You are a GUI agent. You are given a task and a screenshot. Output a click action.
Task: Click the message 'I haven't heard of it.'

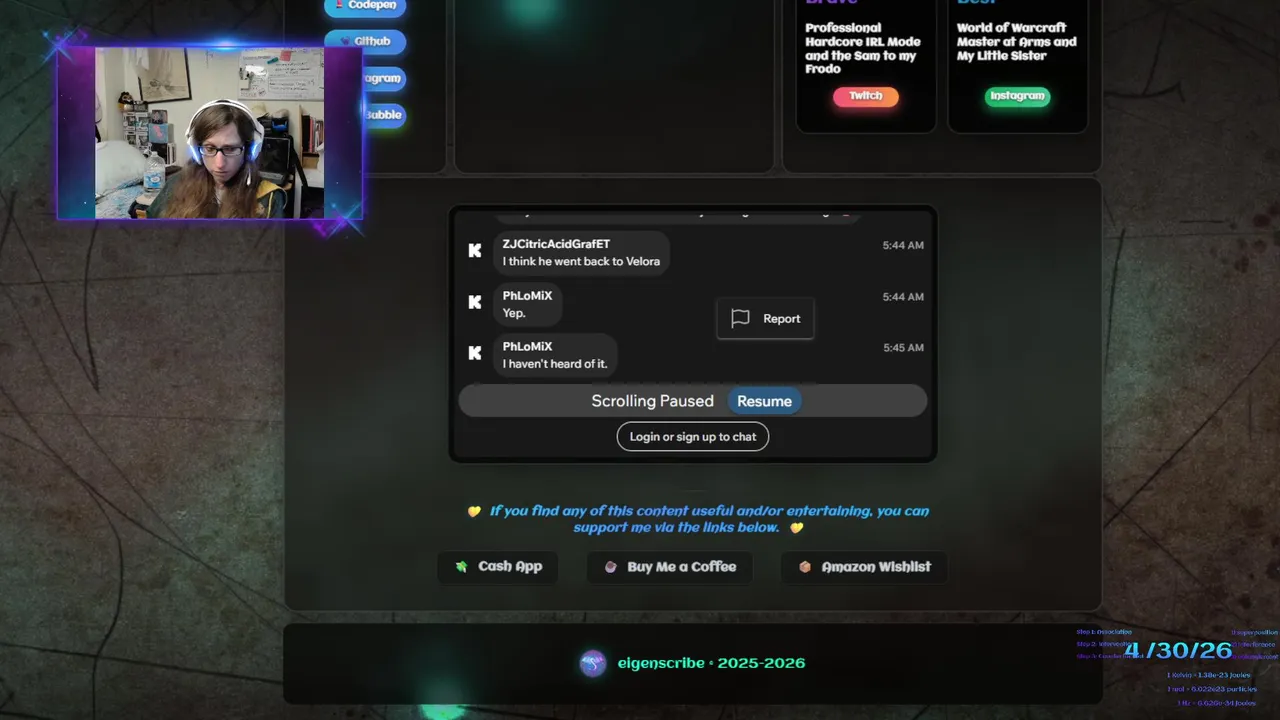555,364
